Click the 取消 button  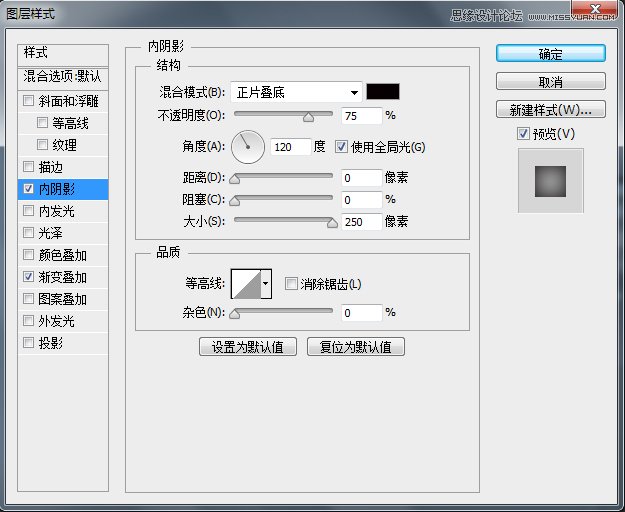[x=551, y=81]
